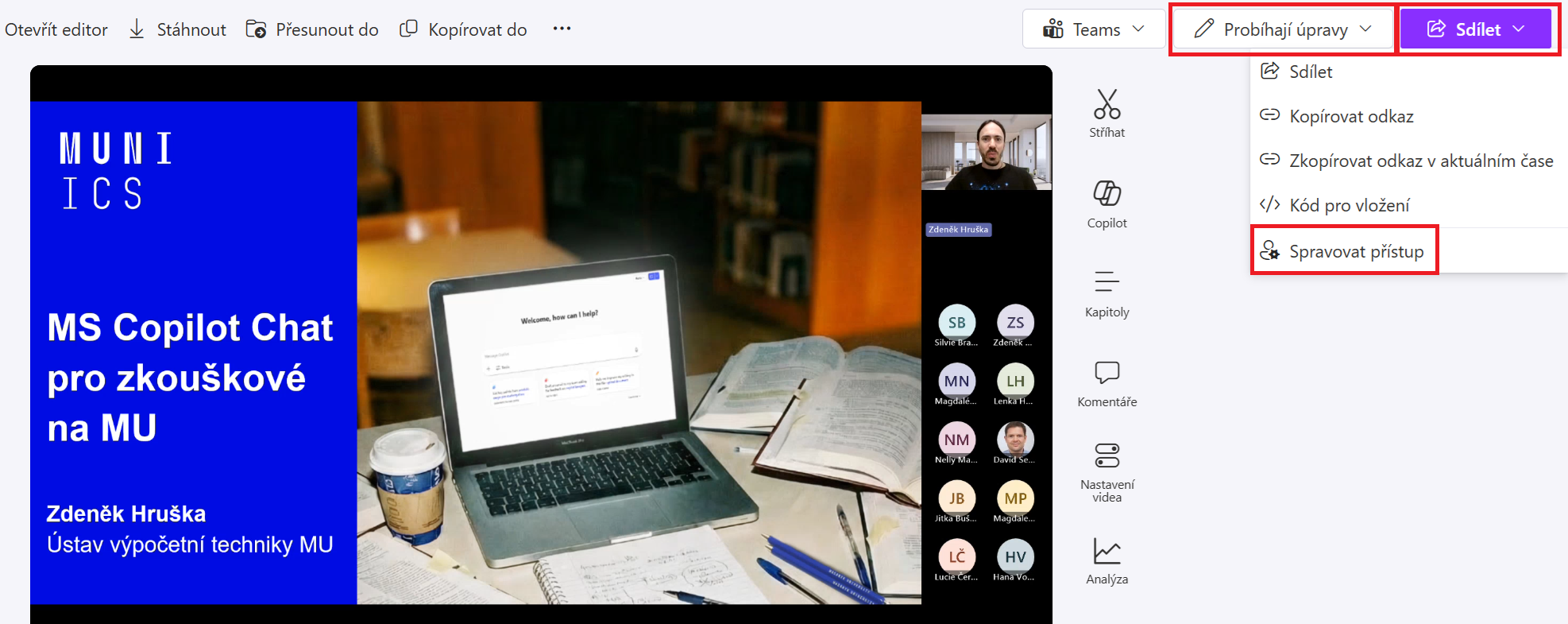Click the Stáhnout download icon
1568x624 pixels.
coord(137,29)
